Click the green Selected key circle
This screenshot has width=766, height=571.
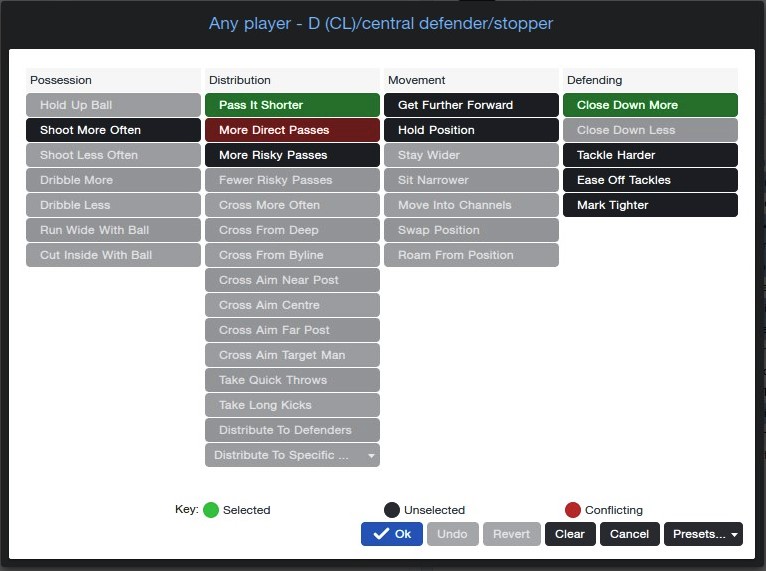tap(211, 510)
